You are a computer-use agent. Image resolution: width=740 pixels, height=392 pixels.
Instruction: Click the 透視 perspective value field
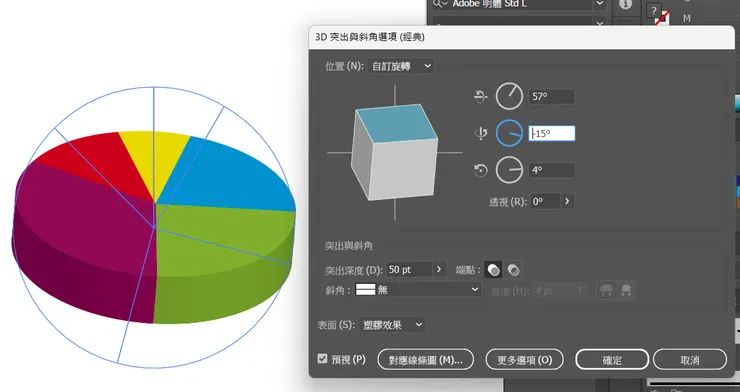pos(545,201)
